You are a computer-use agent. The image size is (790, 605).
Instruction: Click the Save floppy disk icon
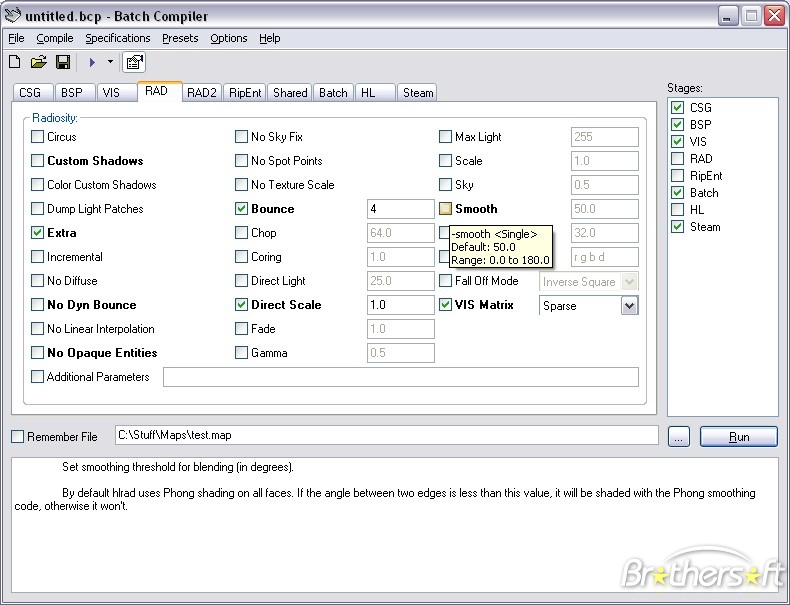pyautogui.click(x=63, y=62)
